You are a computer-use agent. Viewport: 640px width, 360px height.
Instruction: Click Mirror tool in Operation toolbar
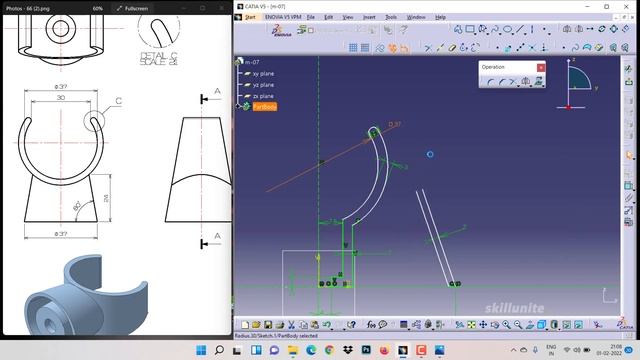526,81
